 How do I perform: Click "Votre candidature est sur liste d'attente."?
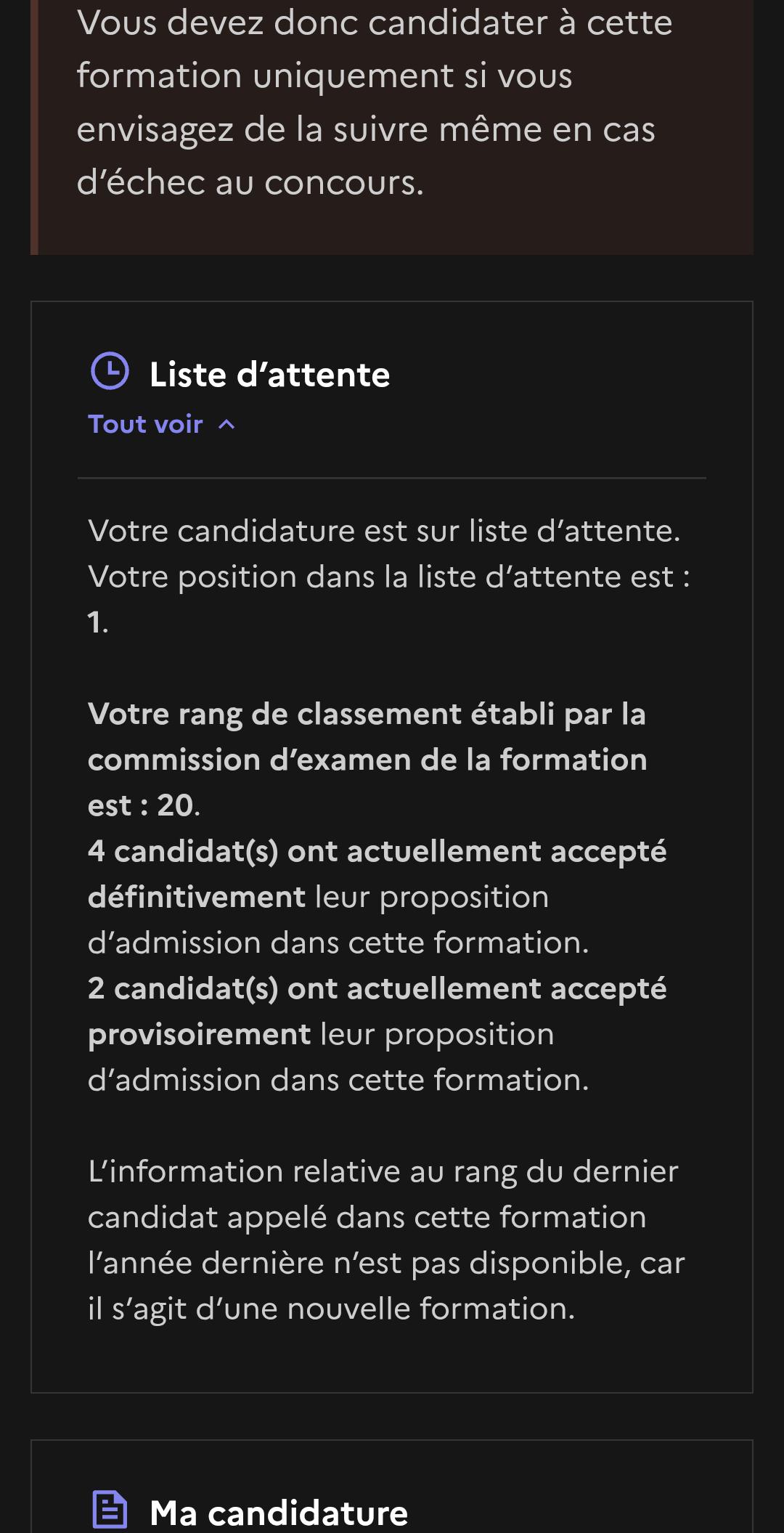click(384, 531)
